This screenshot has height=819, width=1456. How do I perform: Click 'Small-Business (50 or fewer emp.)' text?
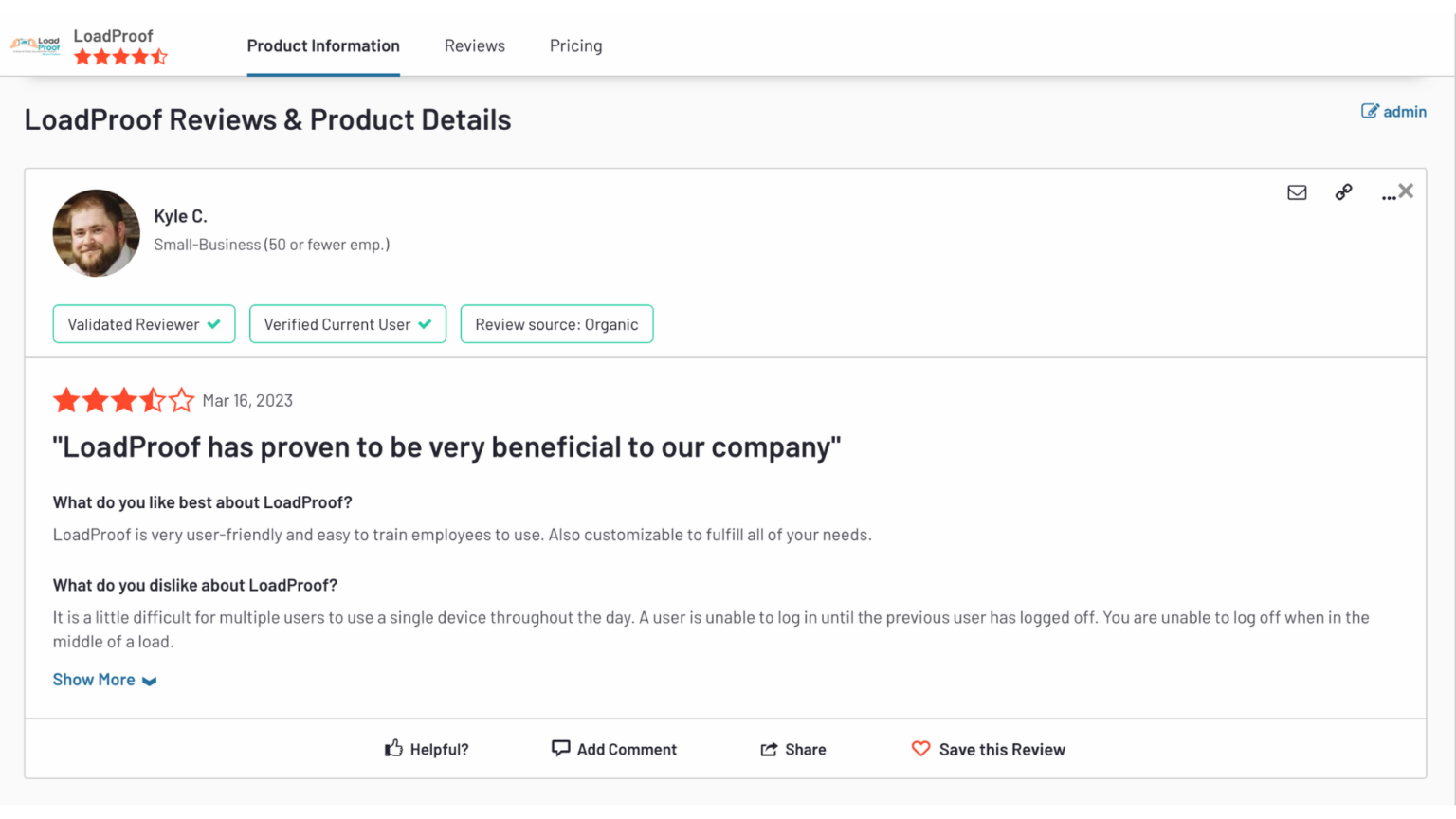[272, 245]
